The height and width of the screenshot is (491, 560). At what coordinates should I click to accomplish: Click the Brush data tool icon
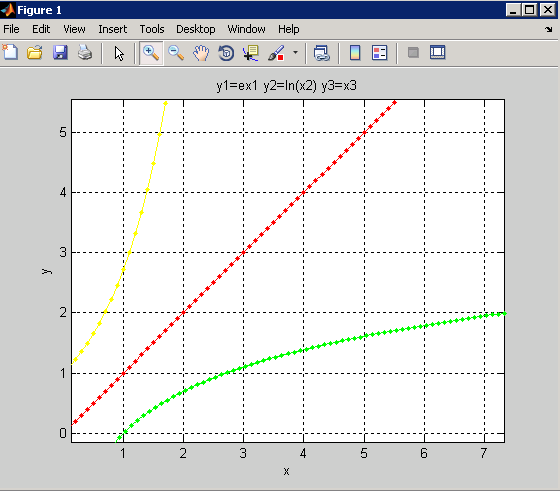coord(276,53)
